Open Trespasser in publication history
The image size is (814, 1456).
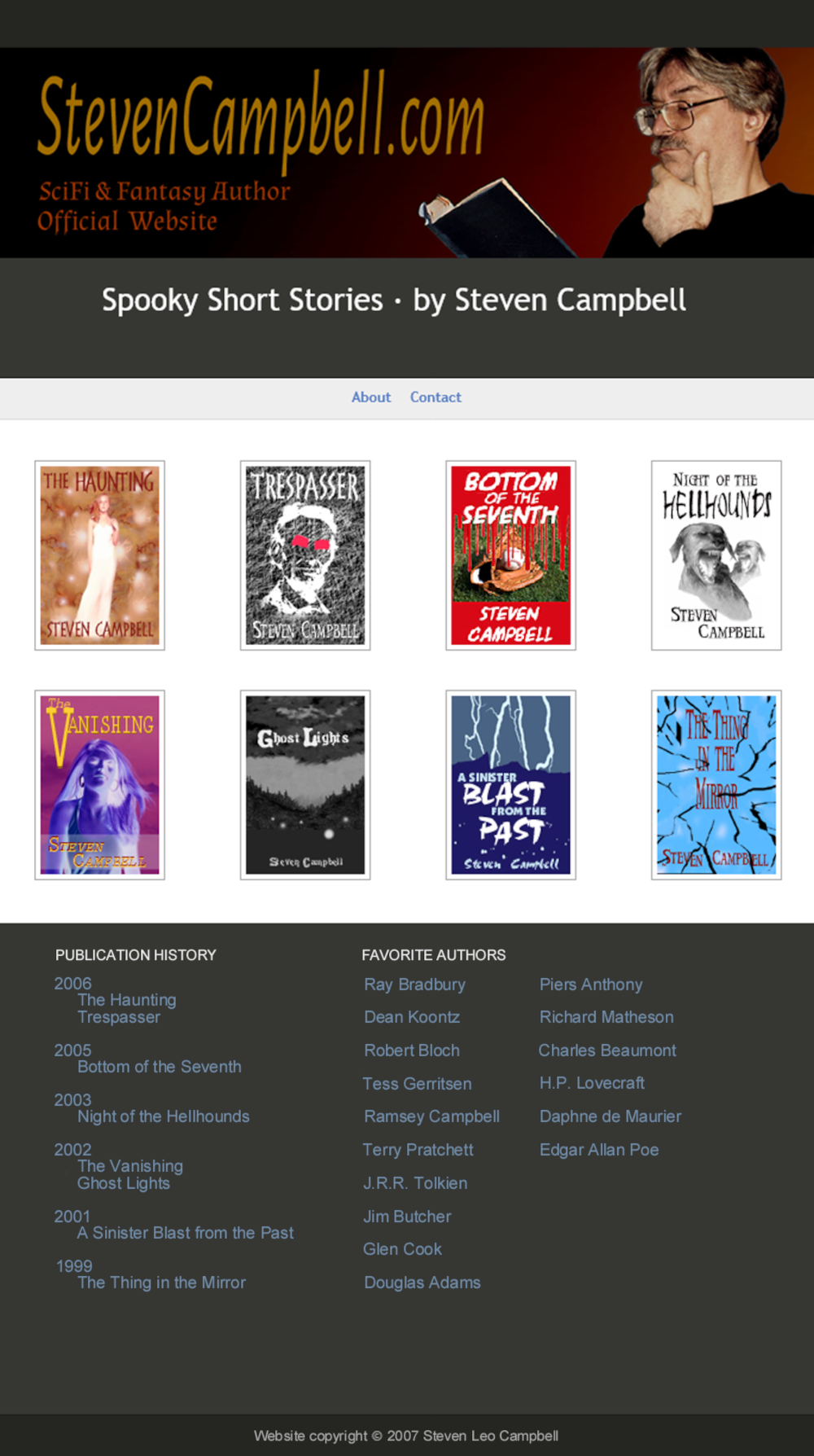coord(119,1017)
